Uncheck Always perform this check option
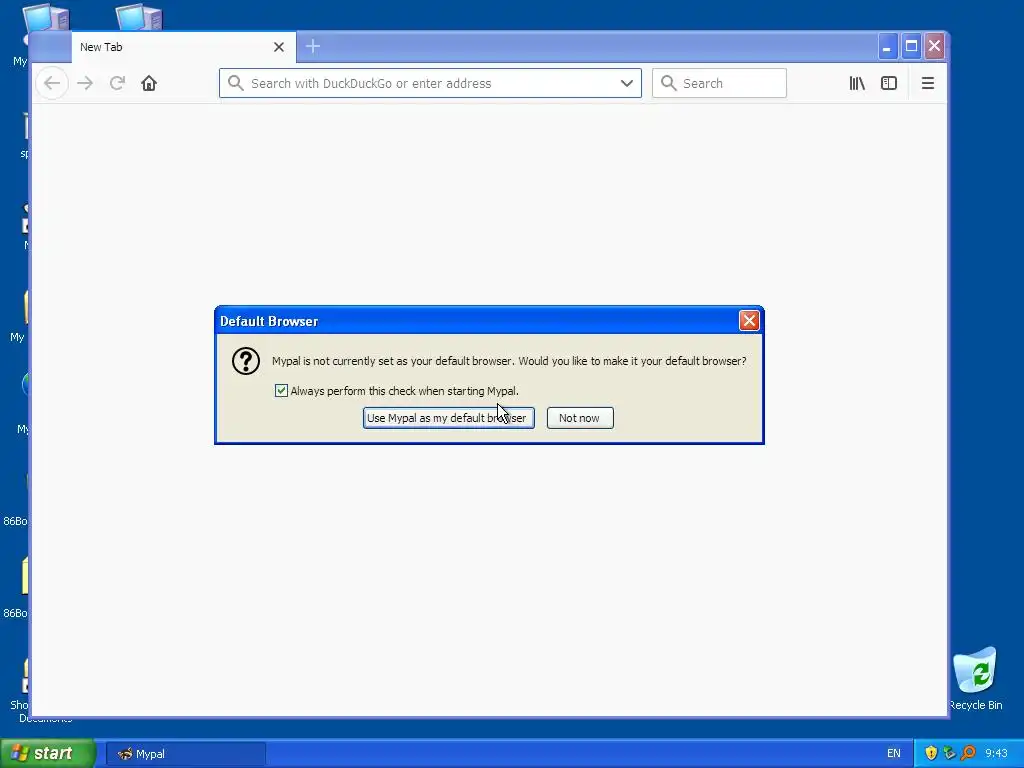This screenshot has width=1024, height=768. pos(281,391)
